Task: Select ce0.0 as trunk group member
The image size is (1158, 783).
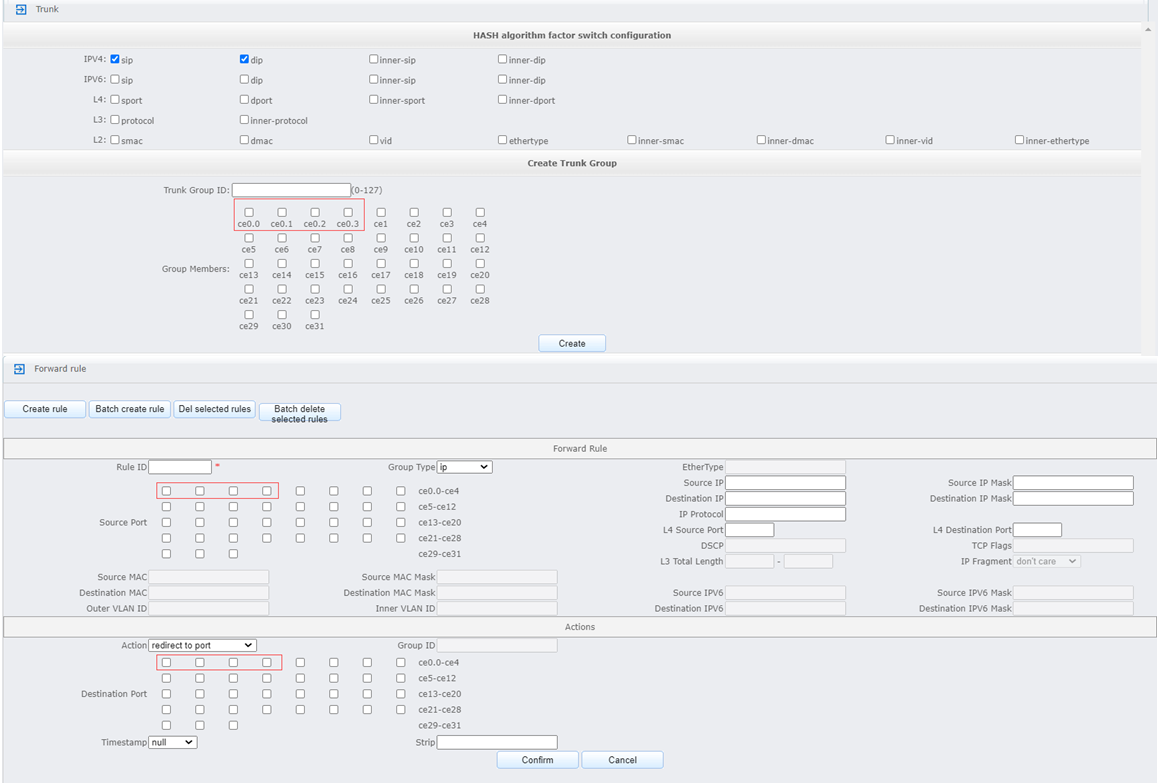Action: 249,212
